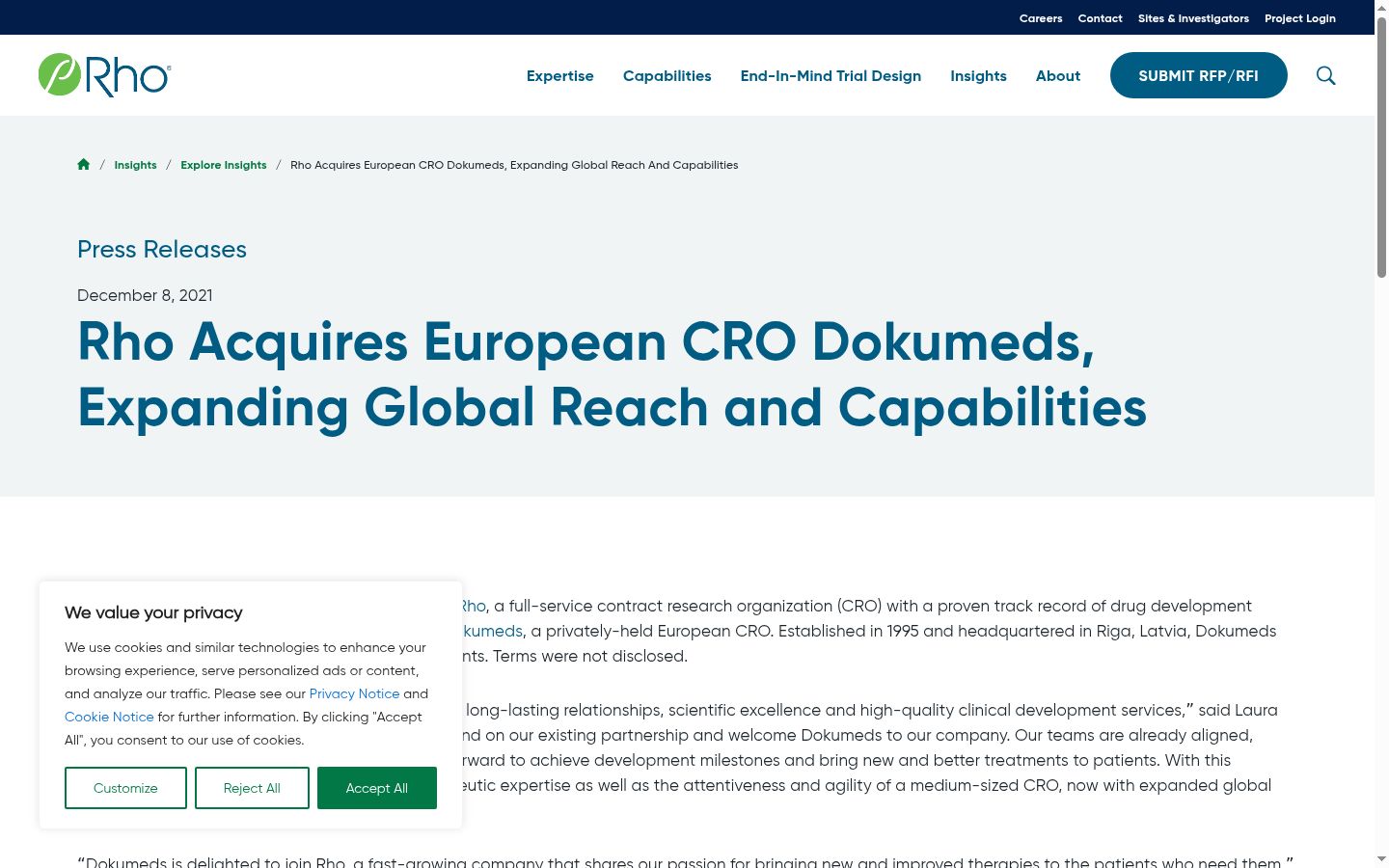Follow the Explore Insights breadcrumb link
The width and height of the screenshot is (1389, 868).
[x=224, y=165]
